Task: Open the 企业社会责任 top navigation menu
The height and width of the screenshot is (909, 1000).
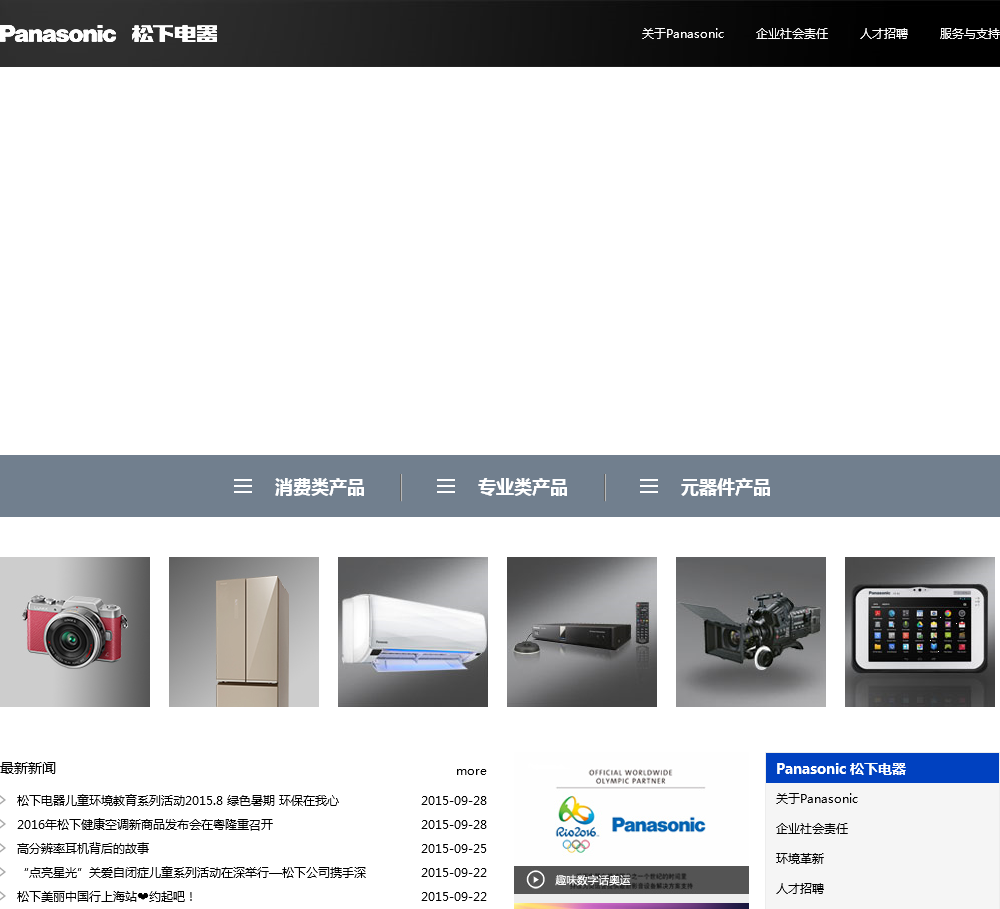Action: (791, 34)
